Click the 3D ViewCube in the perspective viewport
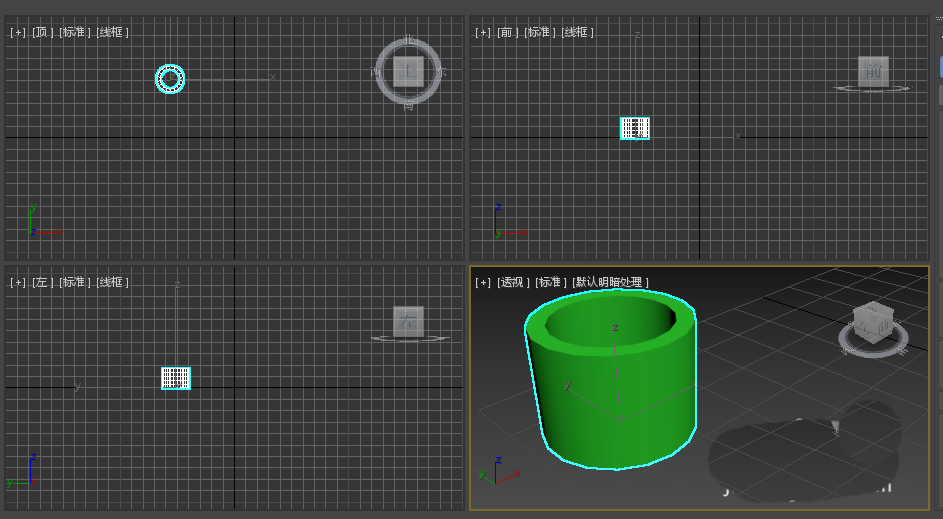The image size is (943, 519). 872,322
